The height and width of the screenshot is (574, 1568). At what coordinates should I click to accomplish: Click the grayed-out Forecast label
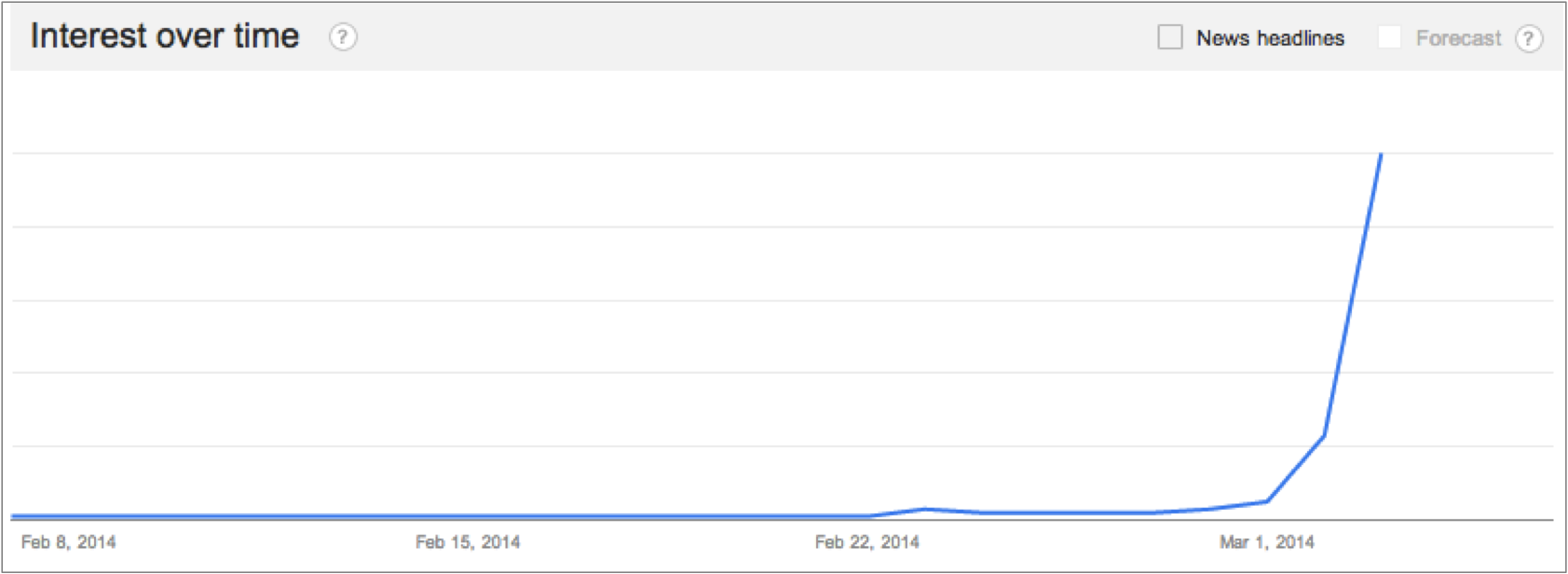tap(1458, 38)
